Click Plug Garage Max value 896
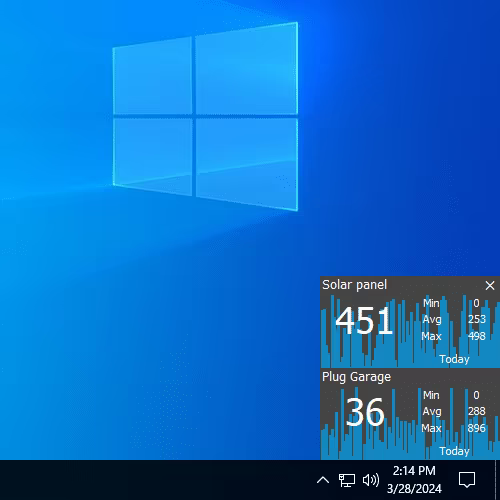The width and height of the screenshot is (500, 500). click(x=476, y=428)
